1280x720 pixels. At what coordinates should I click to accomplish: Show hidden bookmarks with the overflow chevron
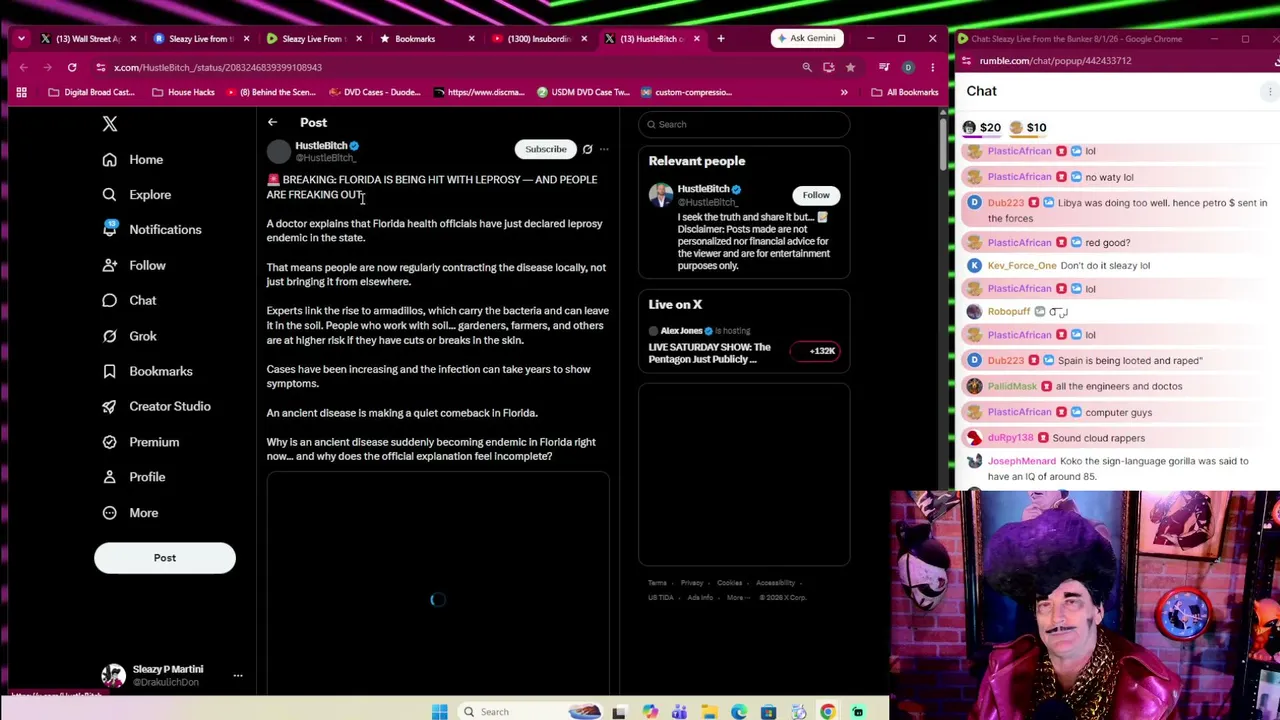(x=844, y=92)
